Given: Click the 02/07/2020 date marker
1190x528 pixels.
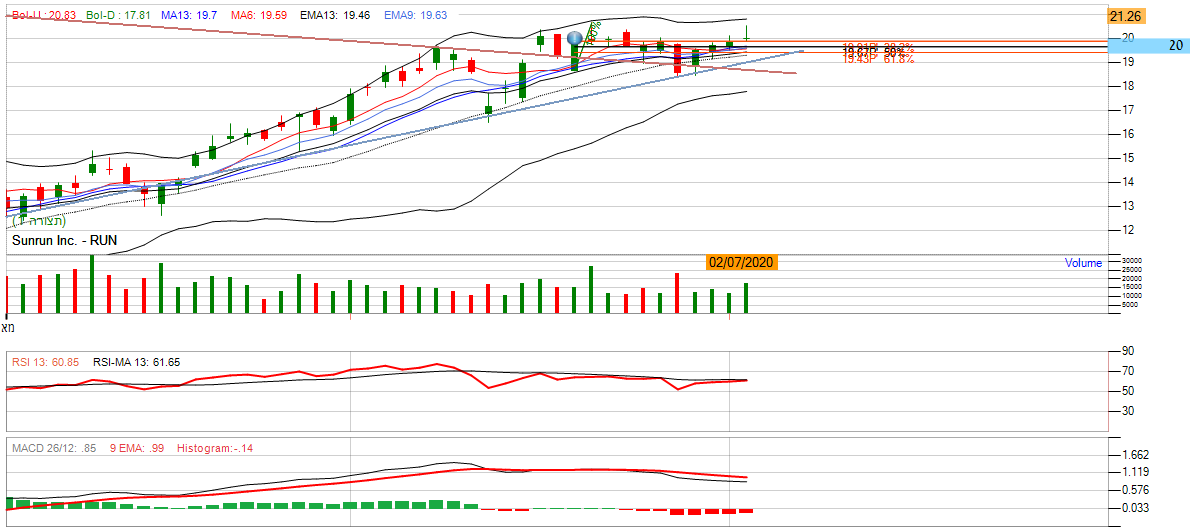Looking at the screenshot, I should 740,262.
